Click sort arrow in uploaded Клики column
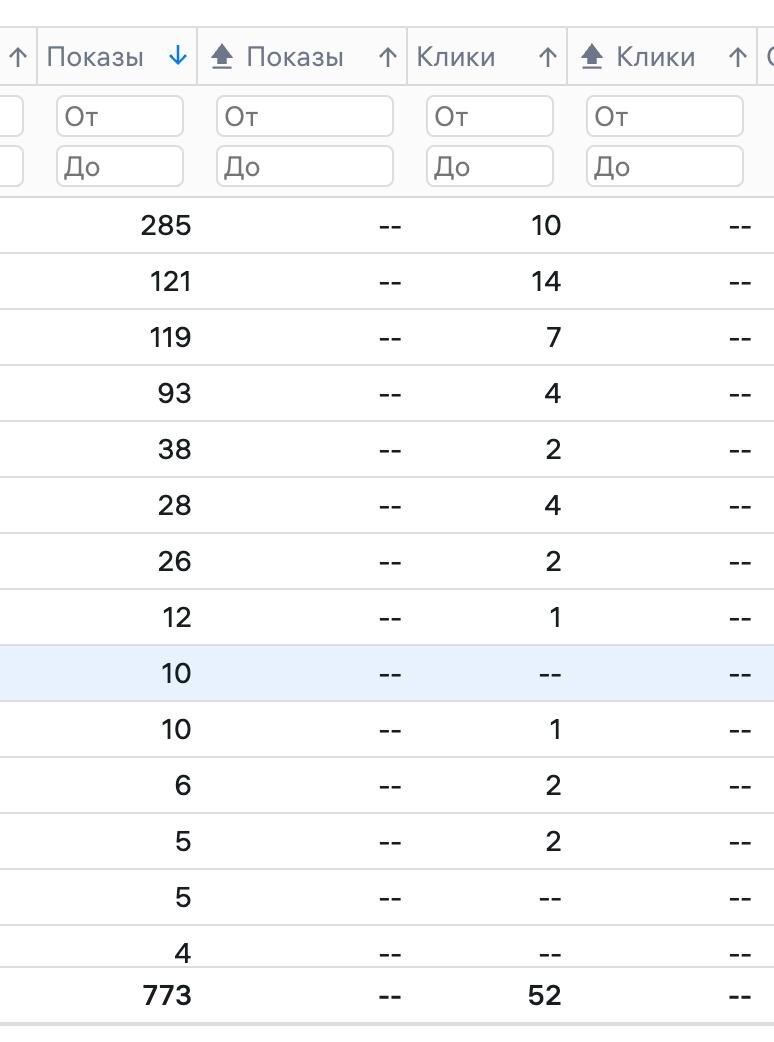The height and width of the screenshot is (1042, 774). point(737,57)
